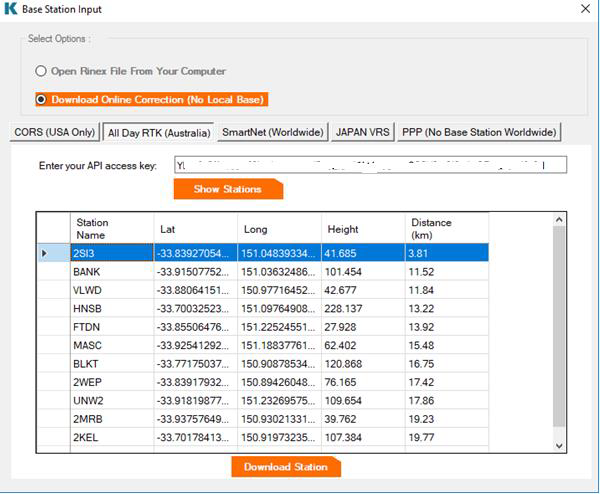Select Download Online Correction radio option
This screenshot has height=494, width=600.
click(152, 99)
